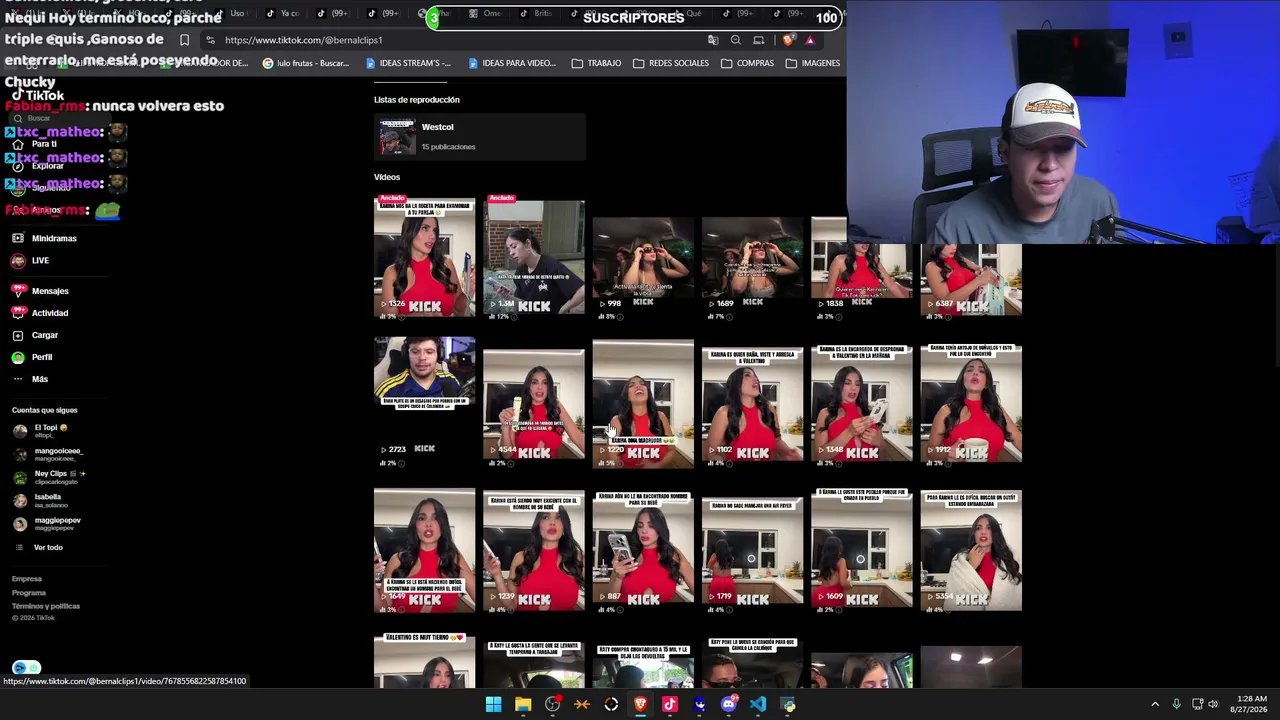Click the microphone icon in the system tray

[1176, 704]
